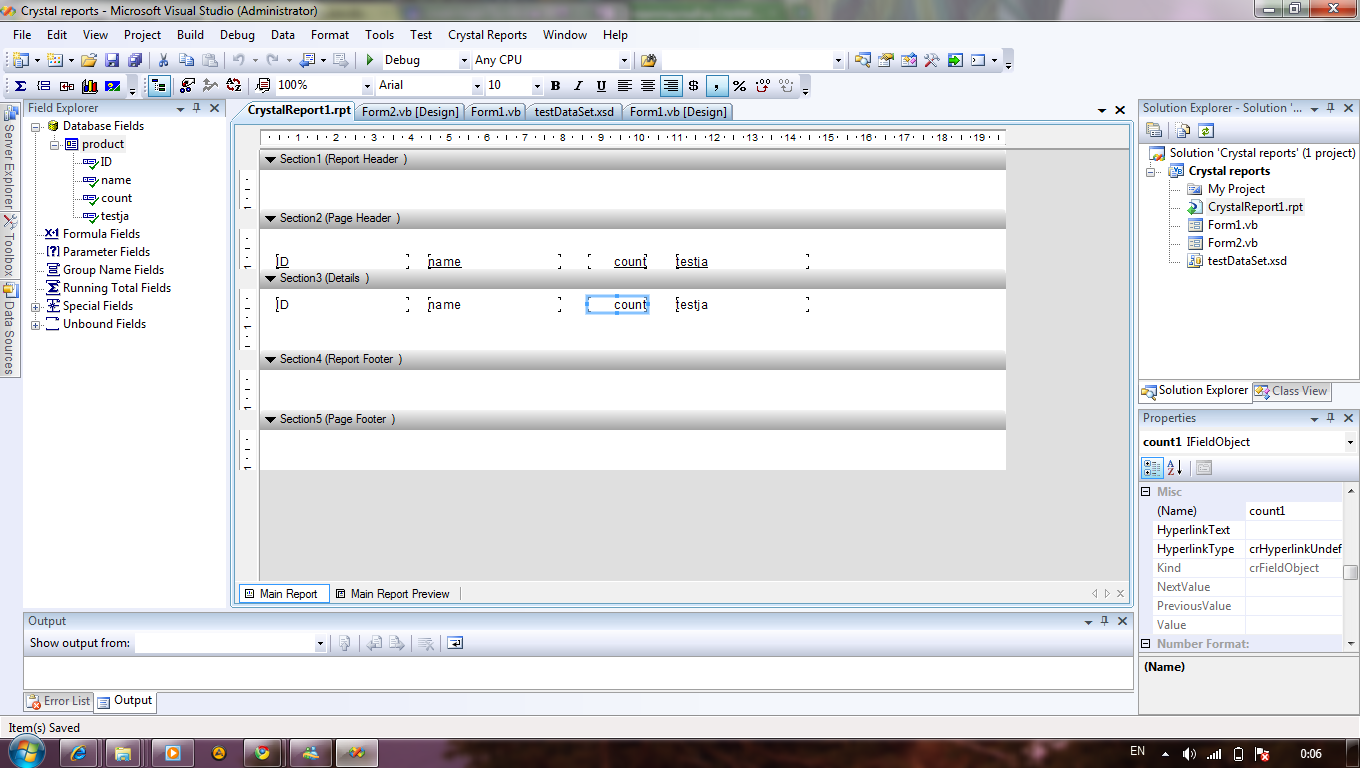Image resolution: width=1360 pixels, height=768 pixels.
Task: Click Show All Files in Solution Explorer
Action: click(x=1183, y=130)
